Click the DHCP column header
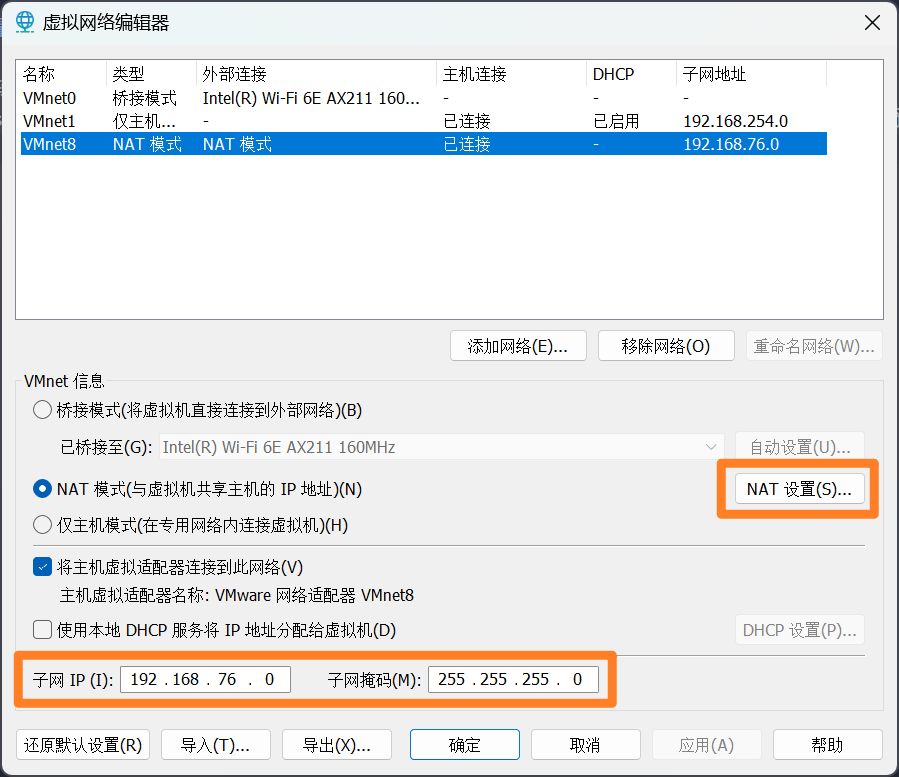The width and height of the screenshot is (899, 777). pyautogui.click(x=632, y=74)
